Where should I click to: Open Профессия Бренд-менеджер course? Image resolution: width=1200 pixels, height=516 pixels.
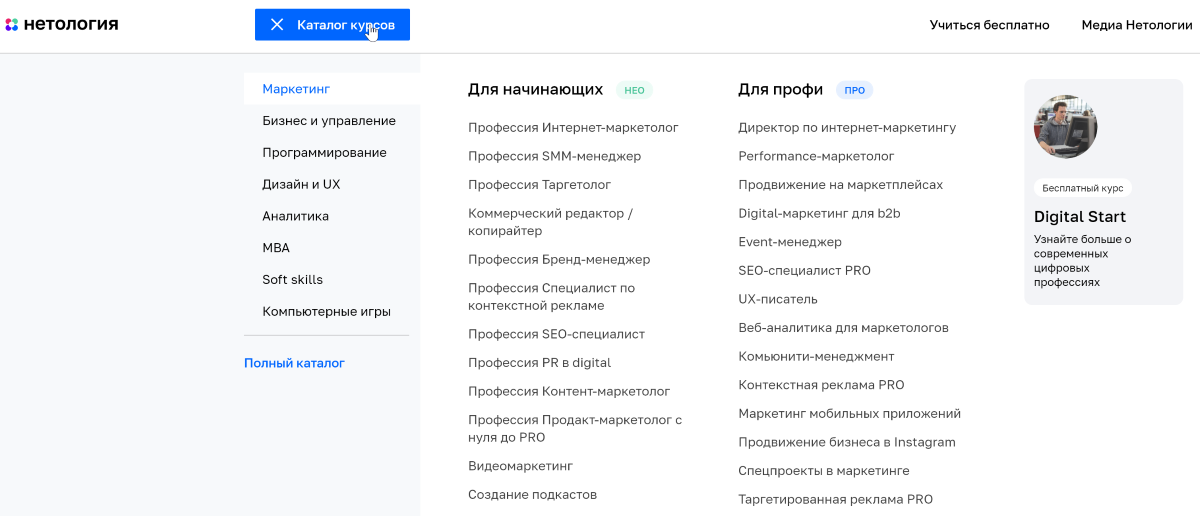tap(559, 260)
